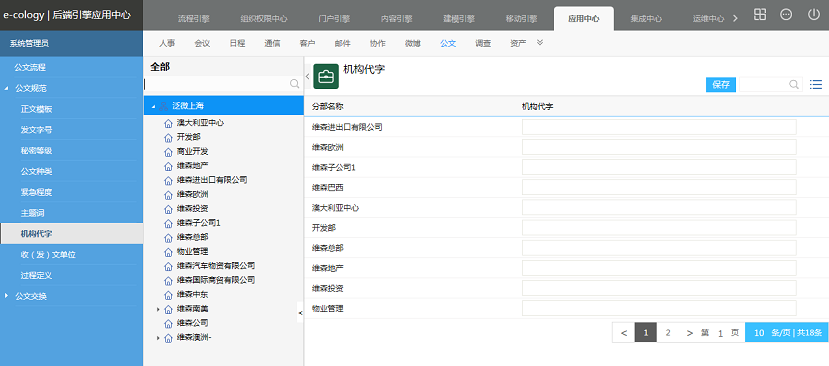The height and width of the screenshot is (366, 829).
Task: Click the green briefcase 机构代字 icon
Action: pos(326,76)
